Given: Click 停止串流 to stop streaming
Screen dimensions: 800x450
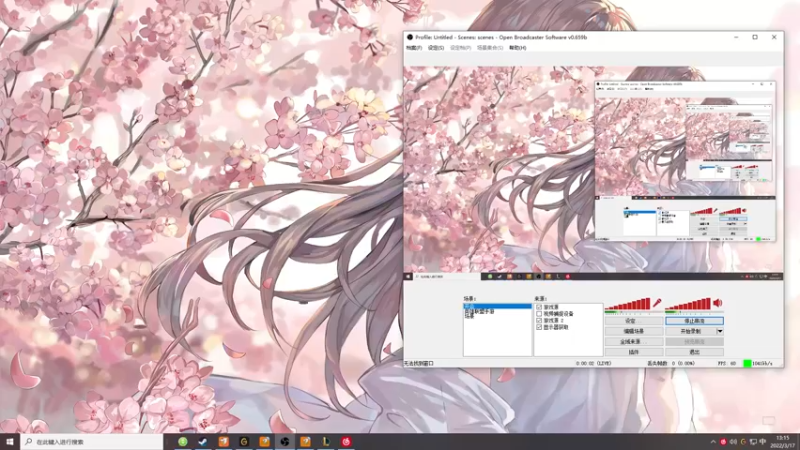Looking at the screenshot, I should [x=694, y=321].
